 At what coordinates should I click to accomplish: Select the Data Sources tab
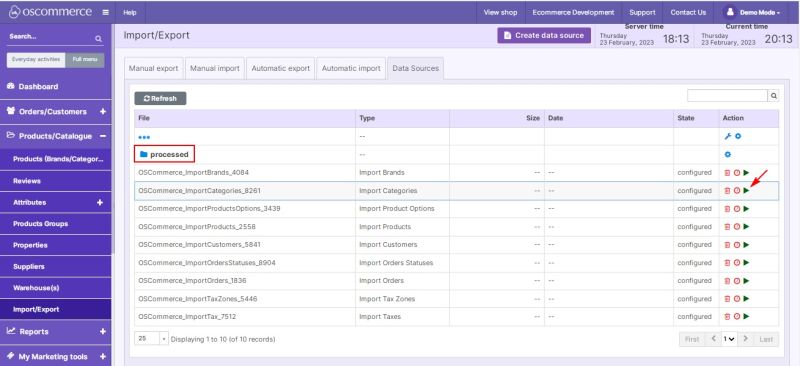pyautogui.click(x=415, y=68)
